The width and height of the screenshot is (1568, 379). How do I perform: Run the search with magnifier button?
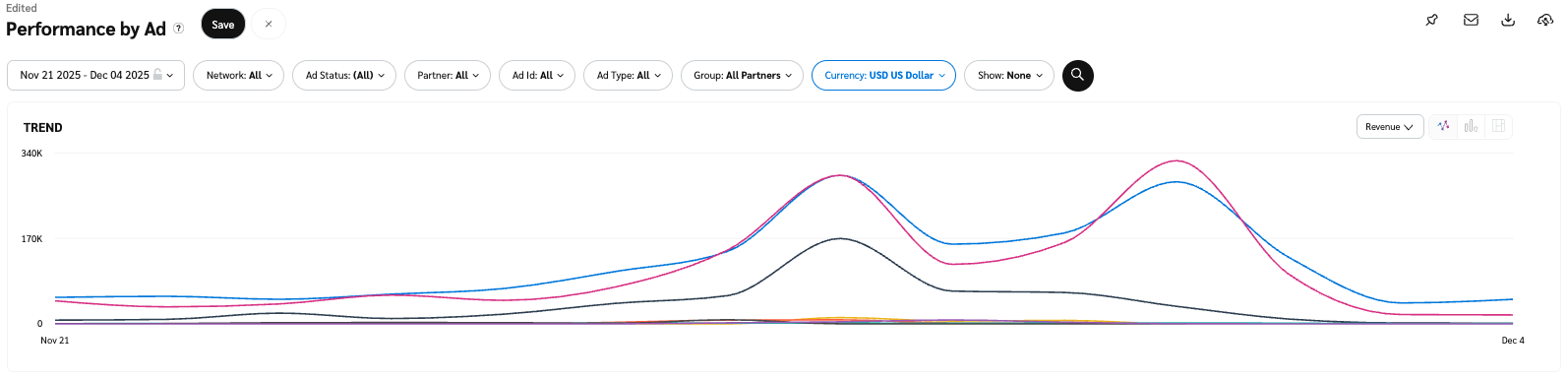pos(1078,75)
